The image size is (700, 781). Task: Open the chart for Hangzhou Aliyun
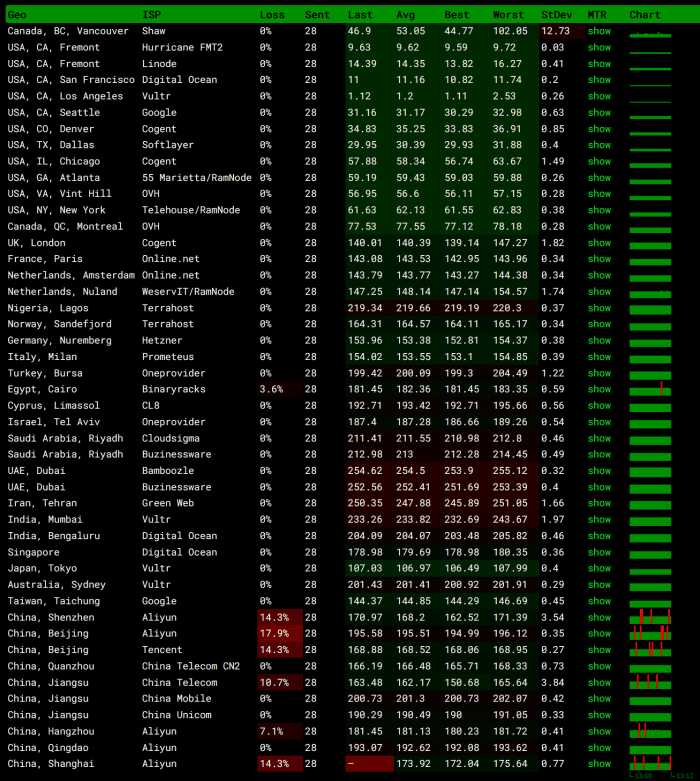650,732
